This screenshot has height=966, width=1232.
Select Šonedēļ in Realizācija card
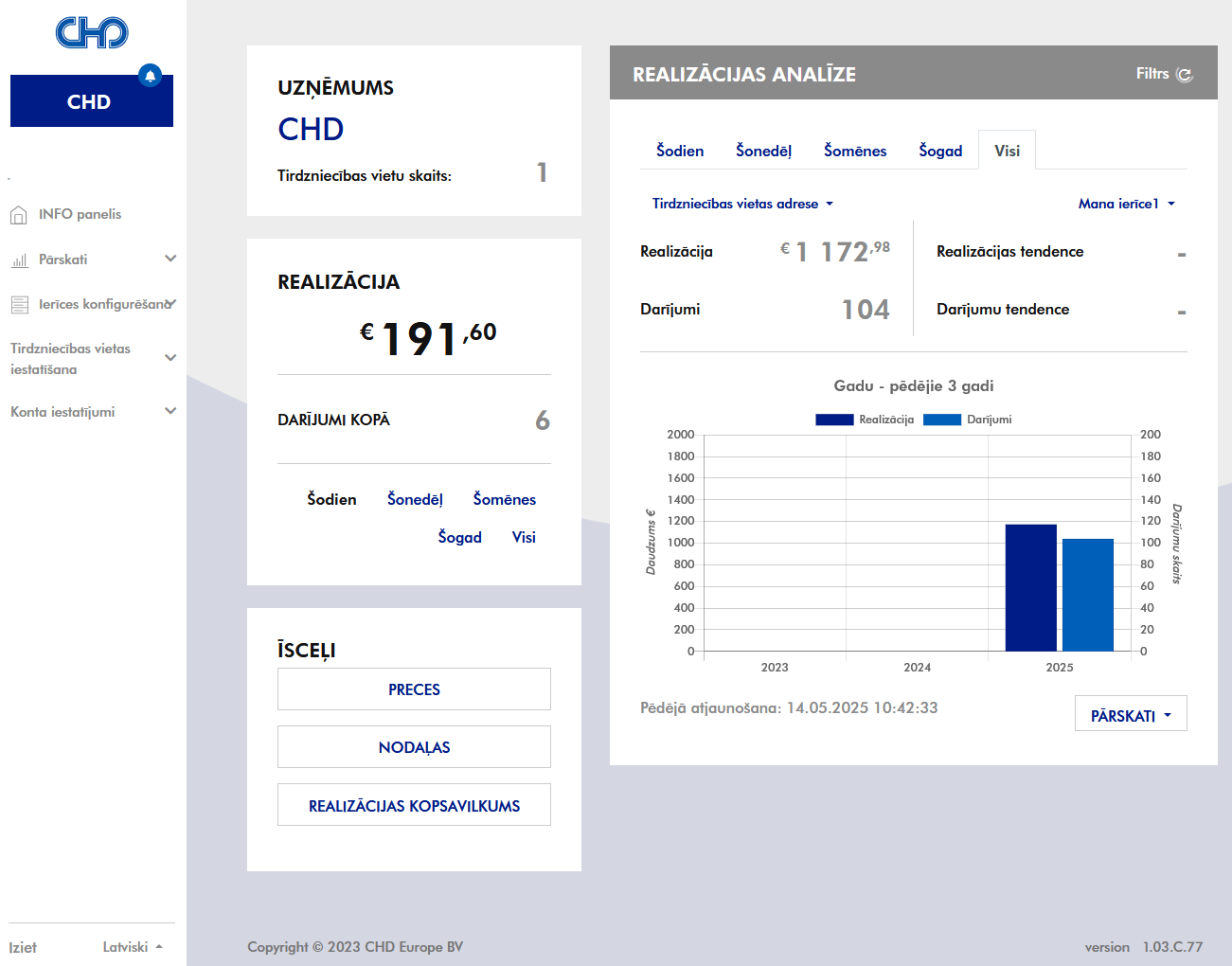click(x=415, y=499)
